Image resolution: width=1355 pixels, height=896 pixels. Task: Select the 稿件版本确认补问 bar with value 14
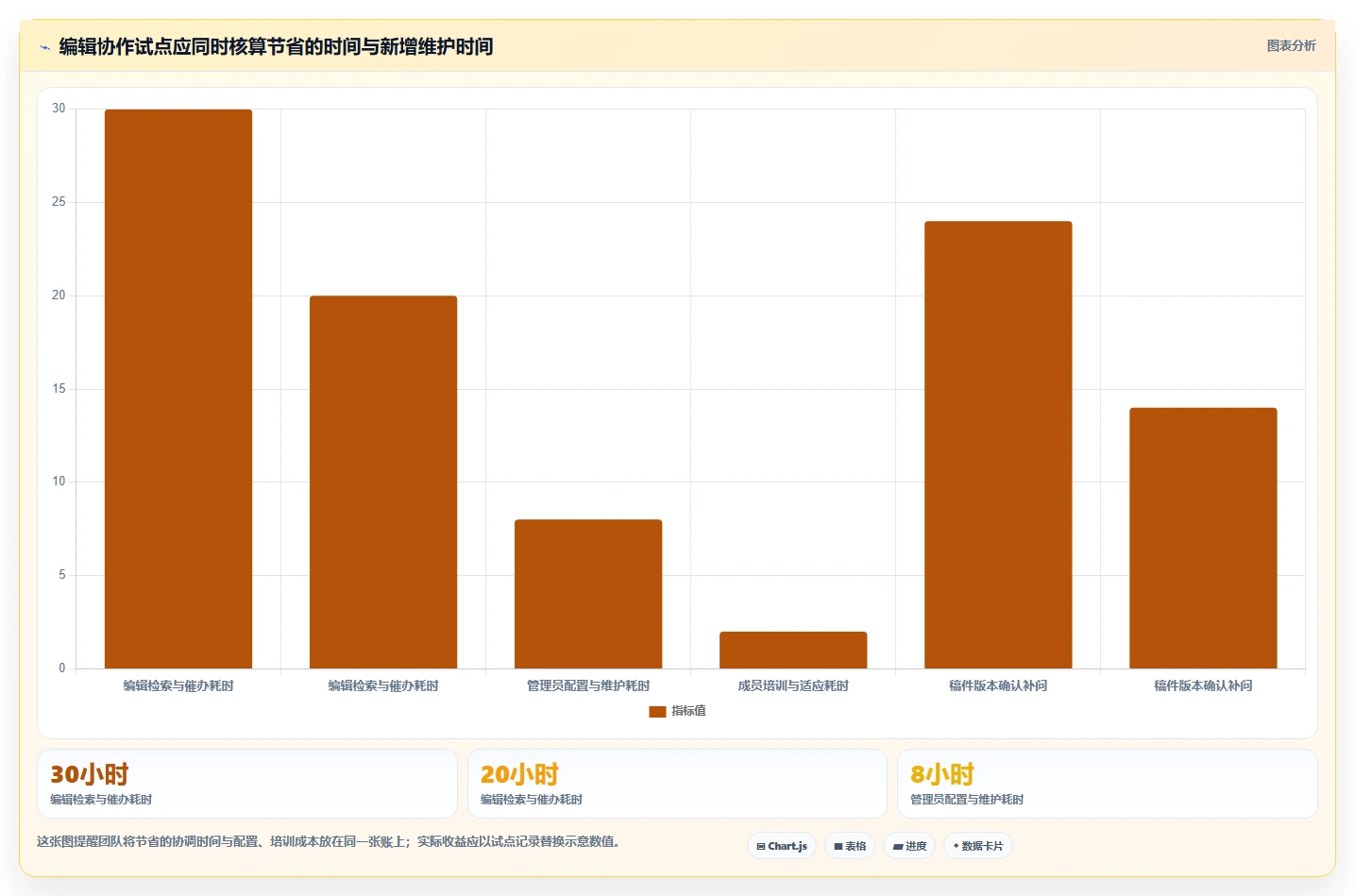(x=1203, y=538)
